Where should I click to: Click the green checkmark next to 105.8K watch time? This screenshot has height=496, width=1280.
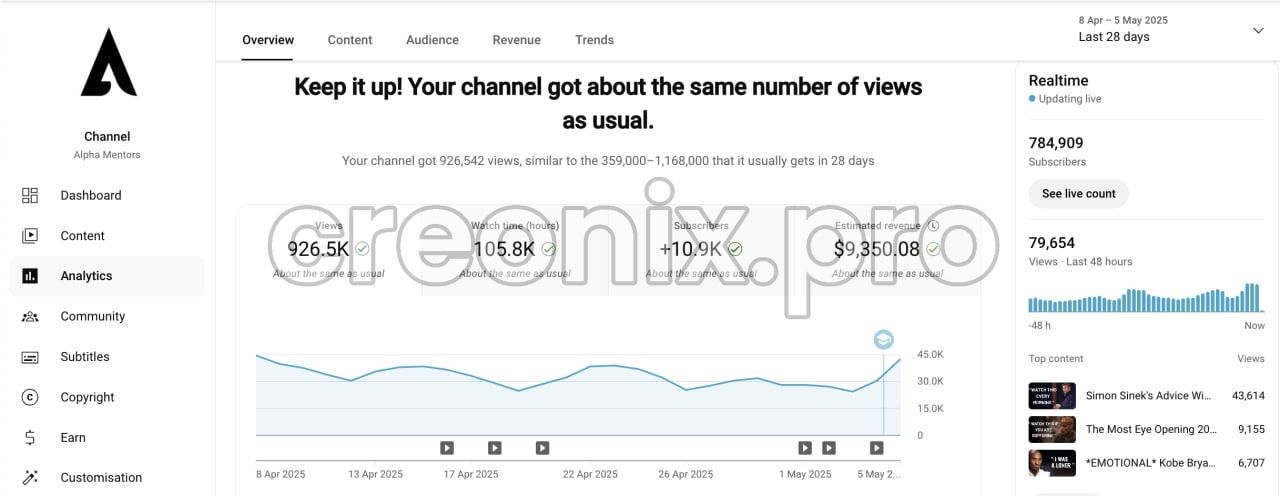(548, 249)
